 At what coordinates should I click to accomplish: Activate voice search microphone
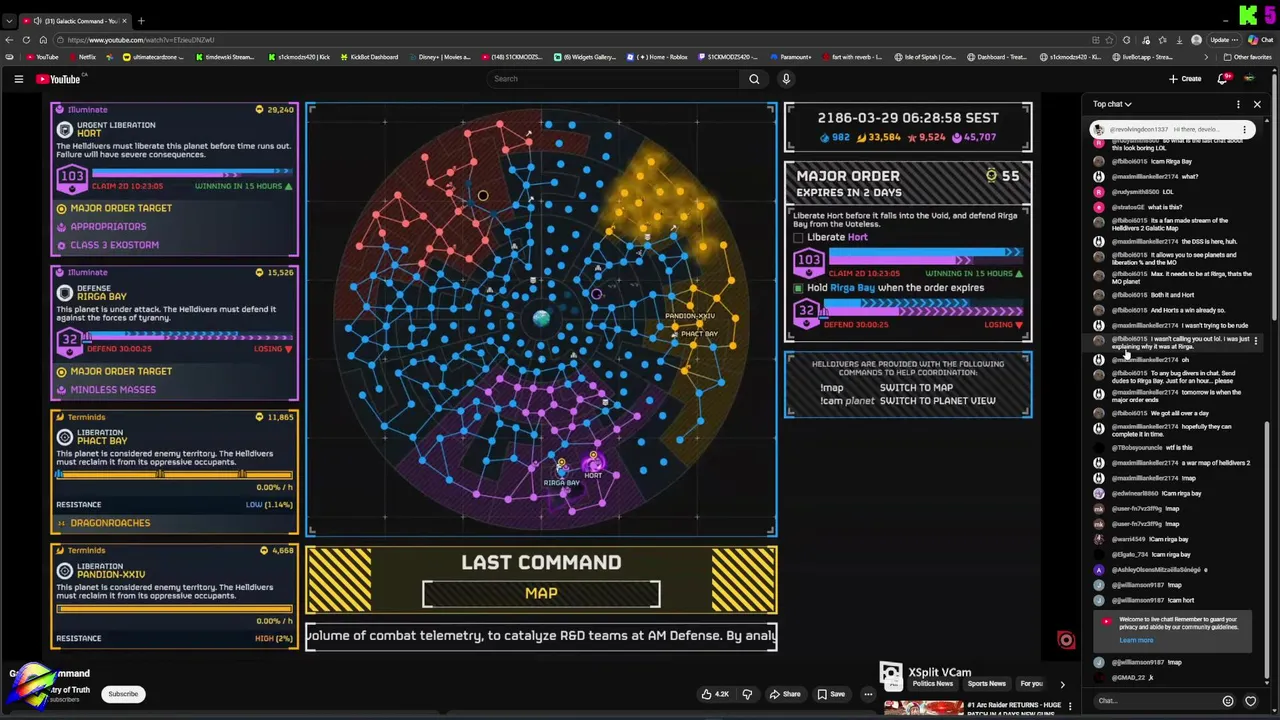[x=786, y=79]
